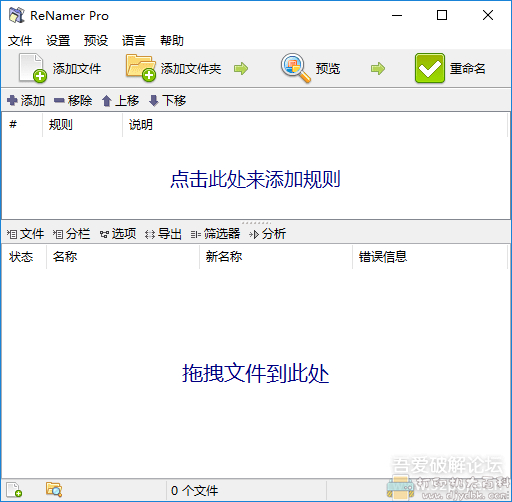Close the ReNamer Pro window
The image size is (512, 502).
pyautogui.click(x=488, y=15)
